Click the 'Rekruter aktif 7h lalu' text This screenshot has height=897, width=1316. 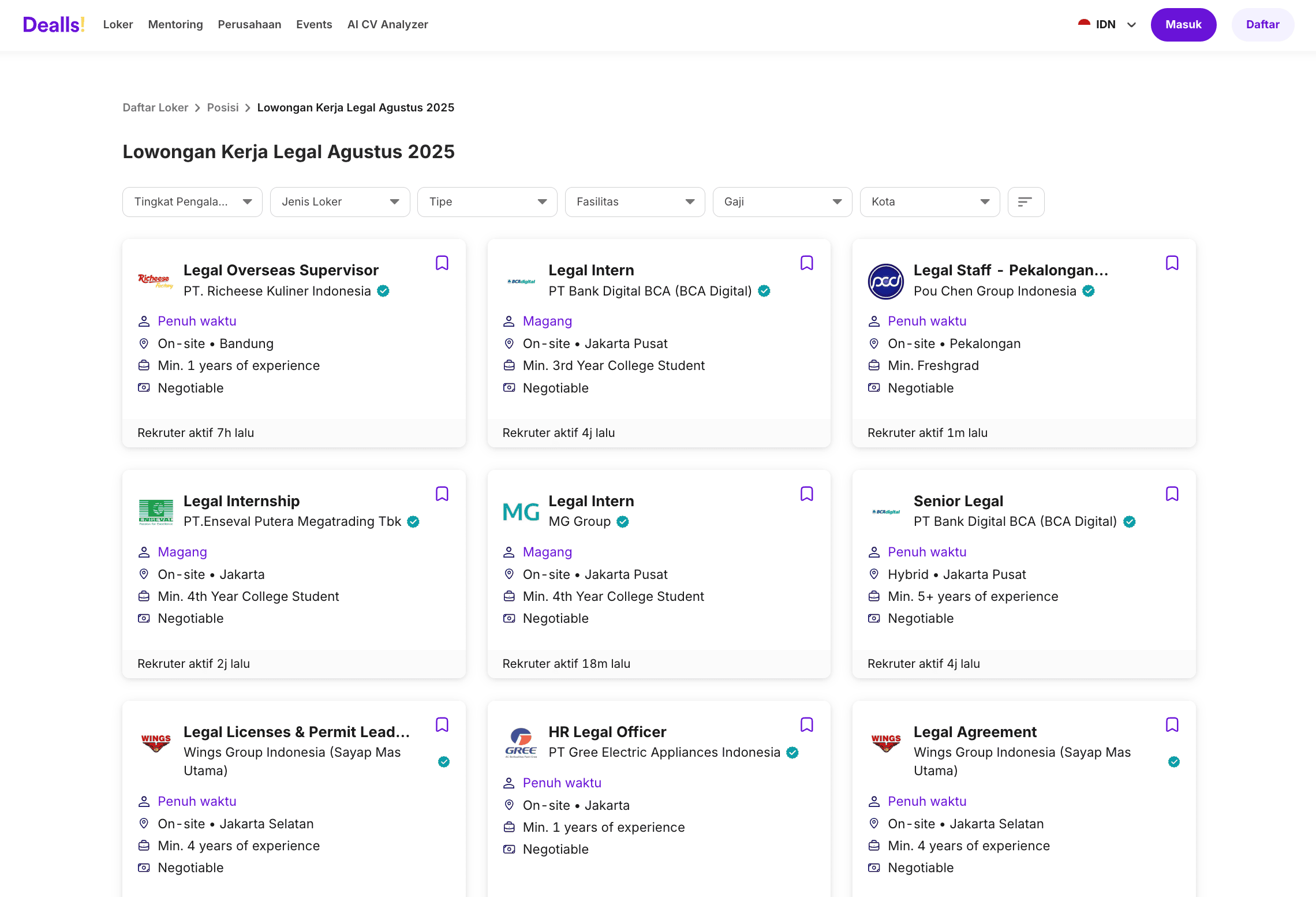tap(196, 433)
